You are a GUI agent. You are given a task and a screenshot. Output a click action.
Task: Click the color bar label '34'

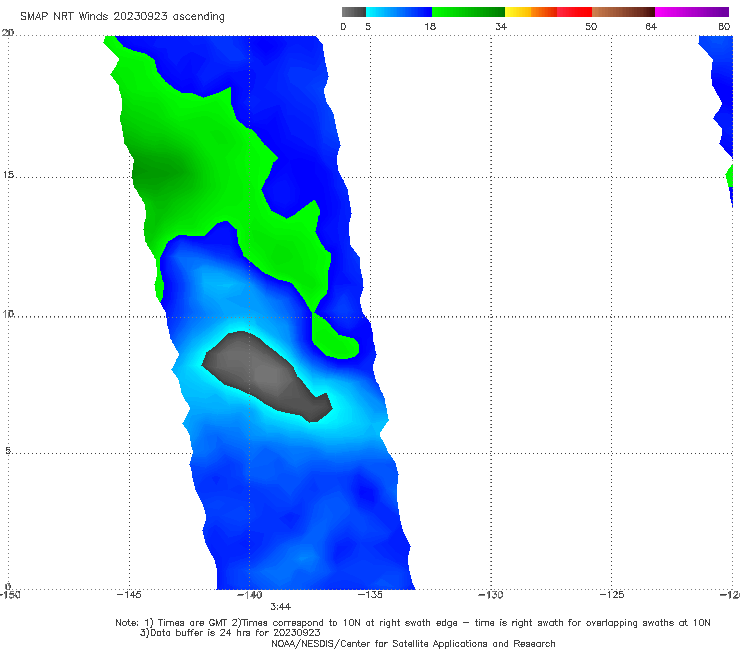(x=501, y=26)
